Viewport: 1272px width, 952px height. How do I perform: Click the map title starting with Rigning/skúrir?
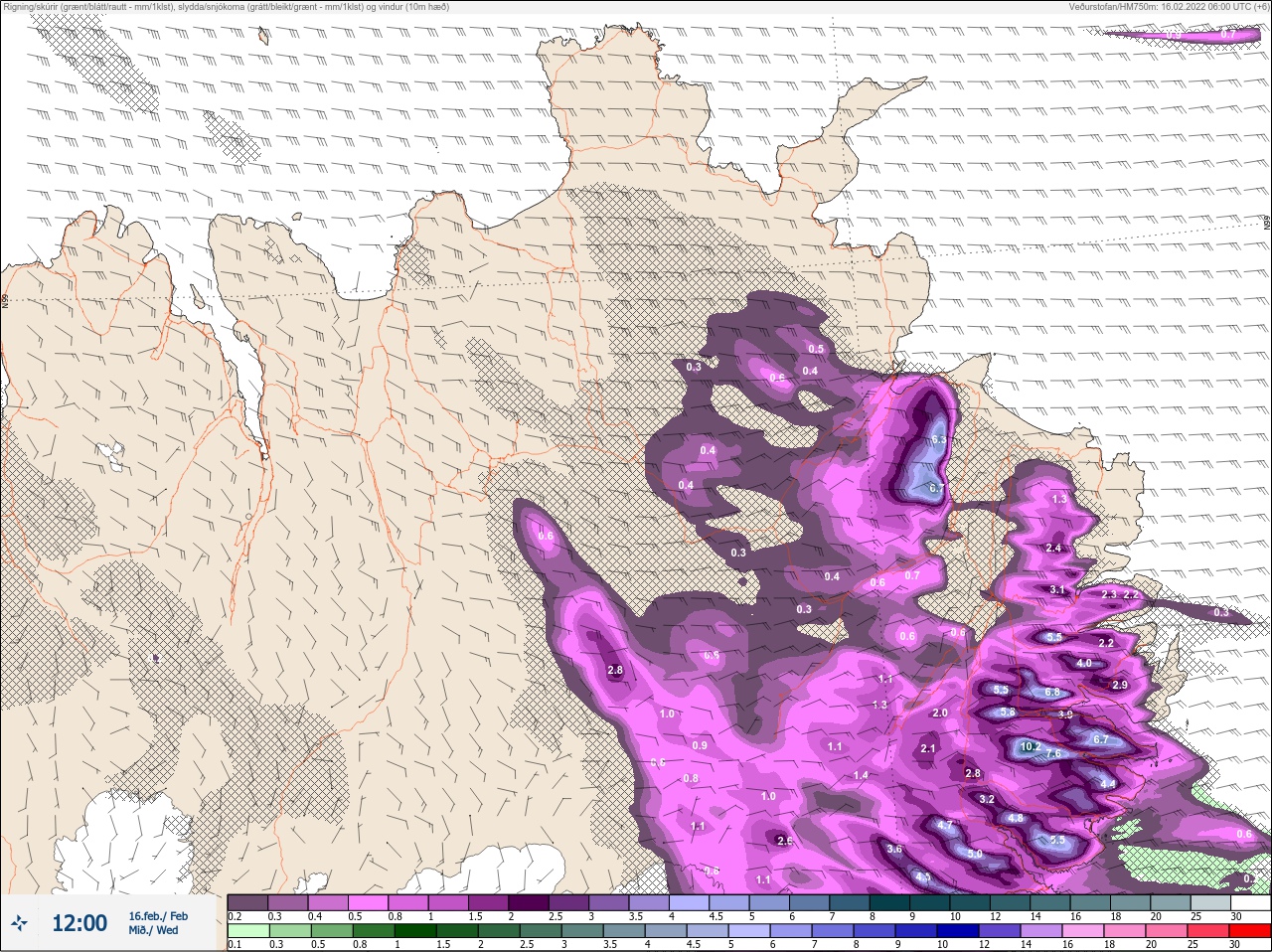coord(226,6)
